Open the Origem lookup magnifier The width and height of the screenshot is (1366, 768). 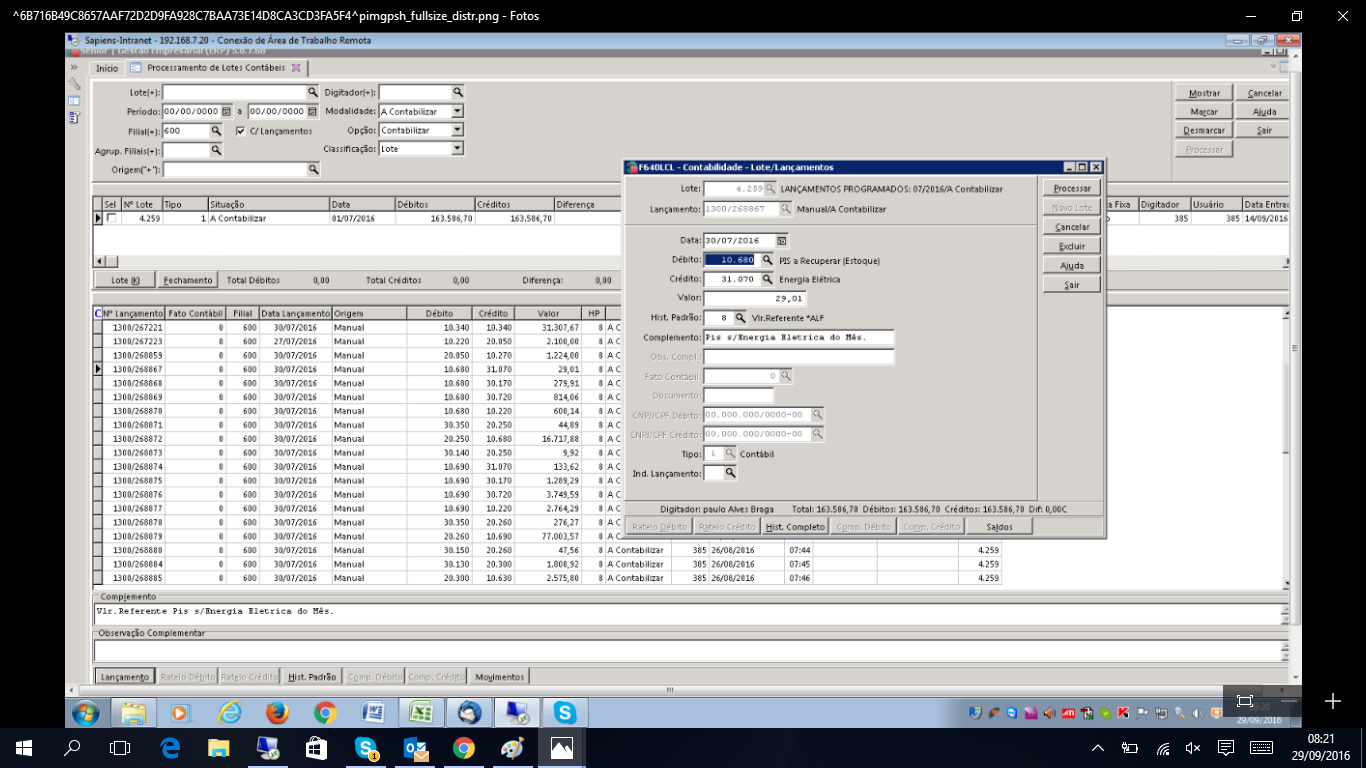[313, 170]
